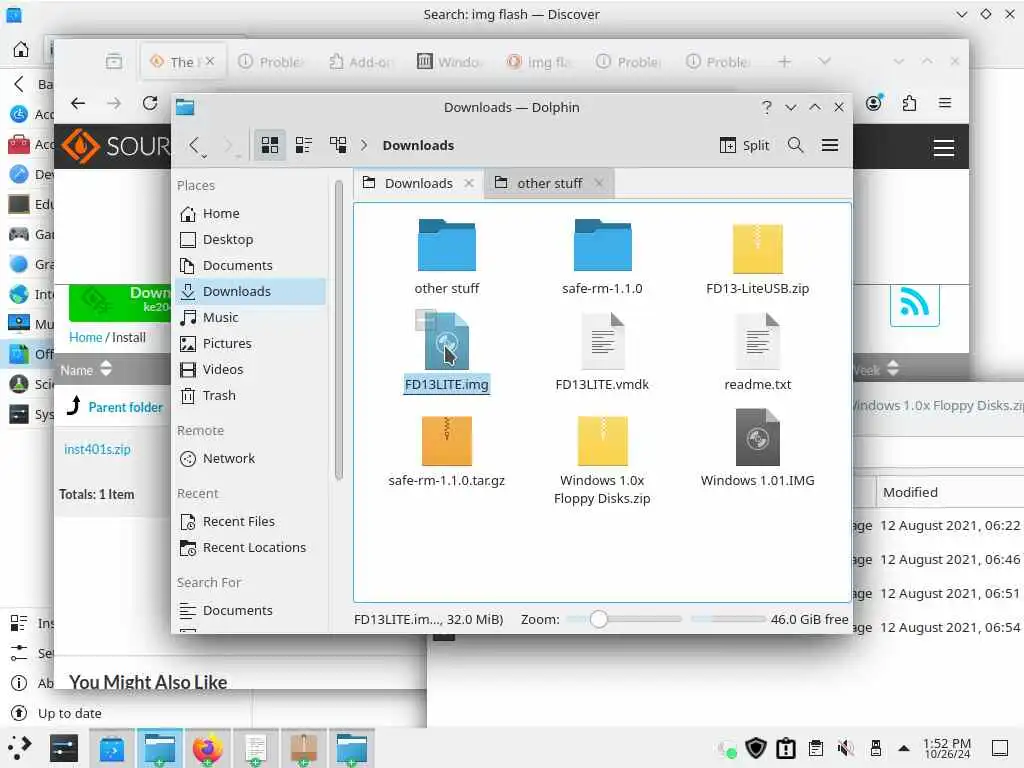Open new tab in Firefox
The height and width of the screenshot is (768, 1024).
click(x=784, y=61)
